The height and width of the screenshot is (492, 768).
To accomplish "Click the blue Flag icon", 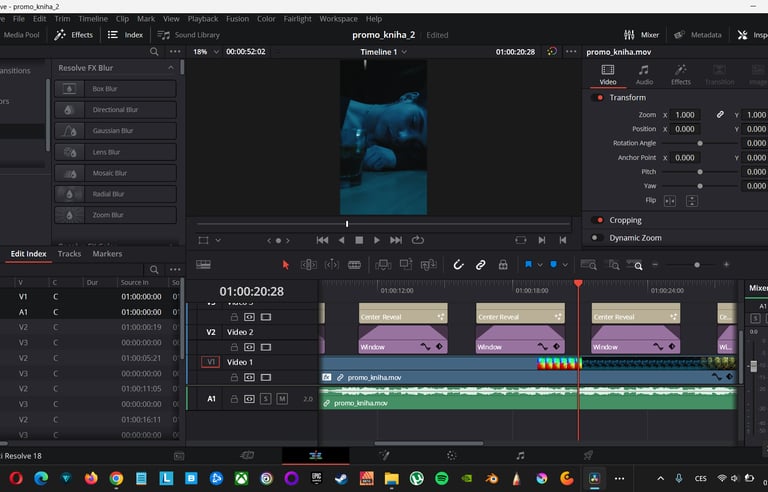I will coord(528,265).
